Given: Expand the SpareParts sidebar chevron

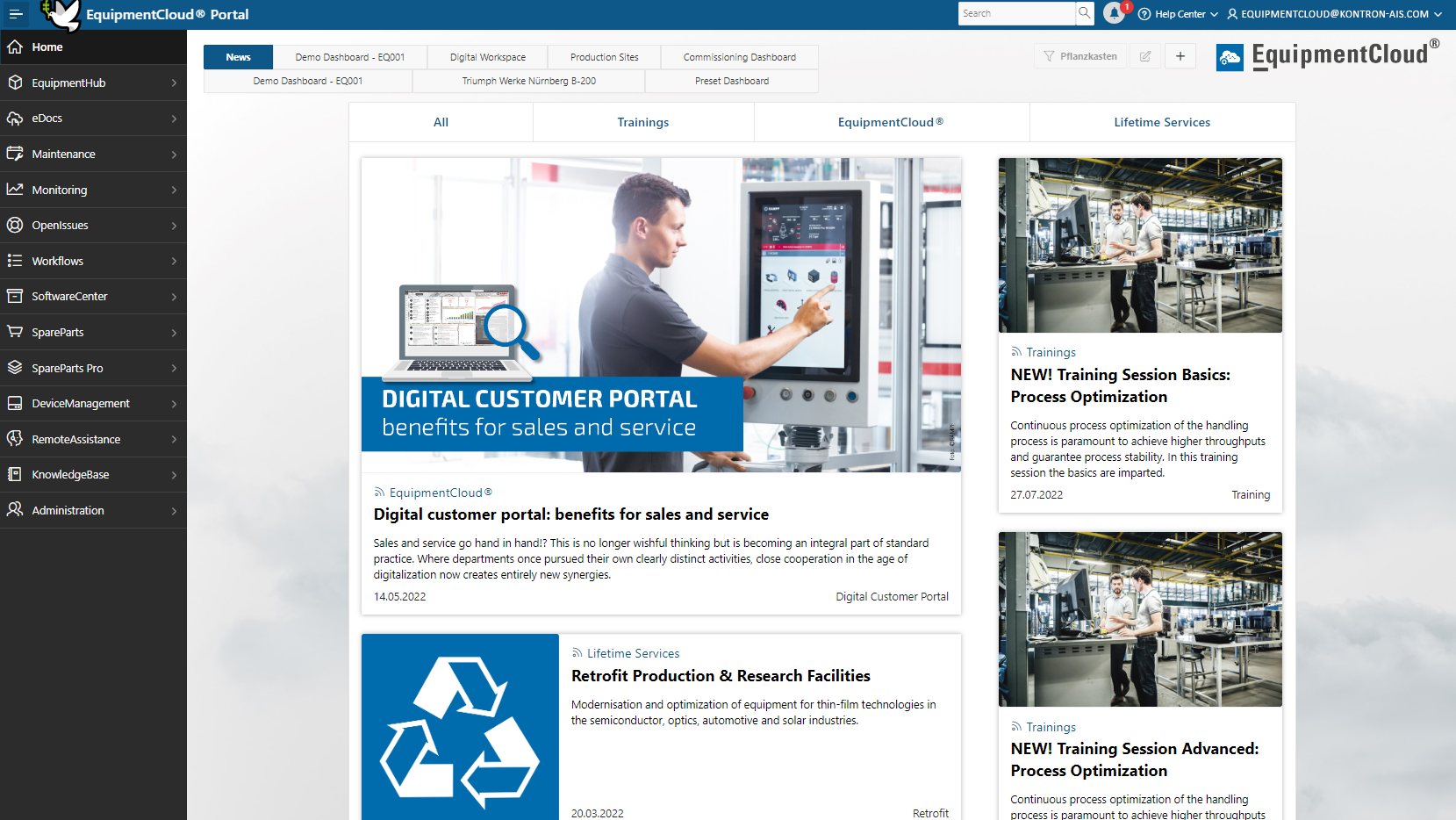Looking at the screenshot, I should point(174,333).
